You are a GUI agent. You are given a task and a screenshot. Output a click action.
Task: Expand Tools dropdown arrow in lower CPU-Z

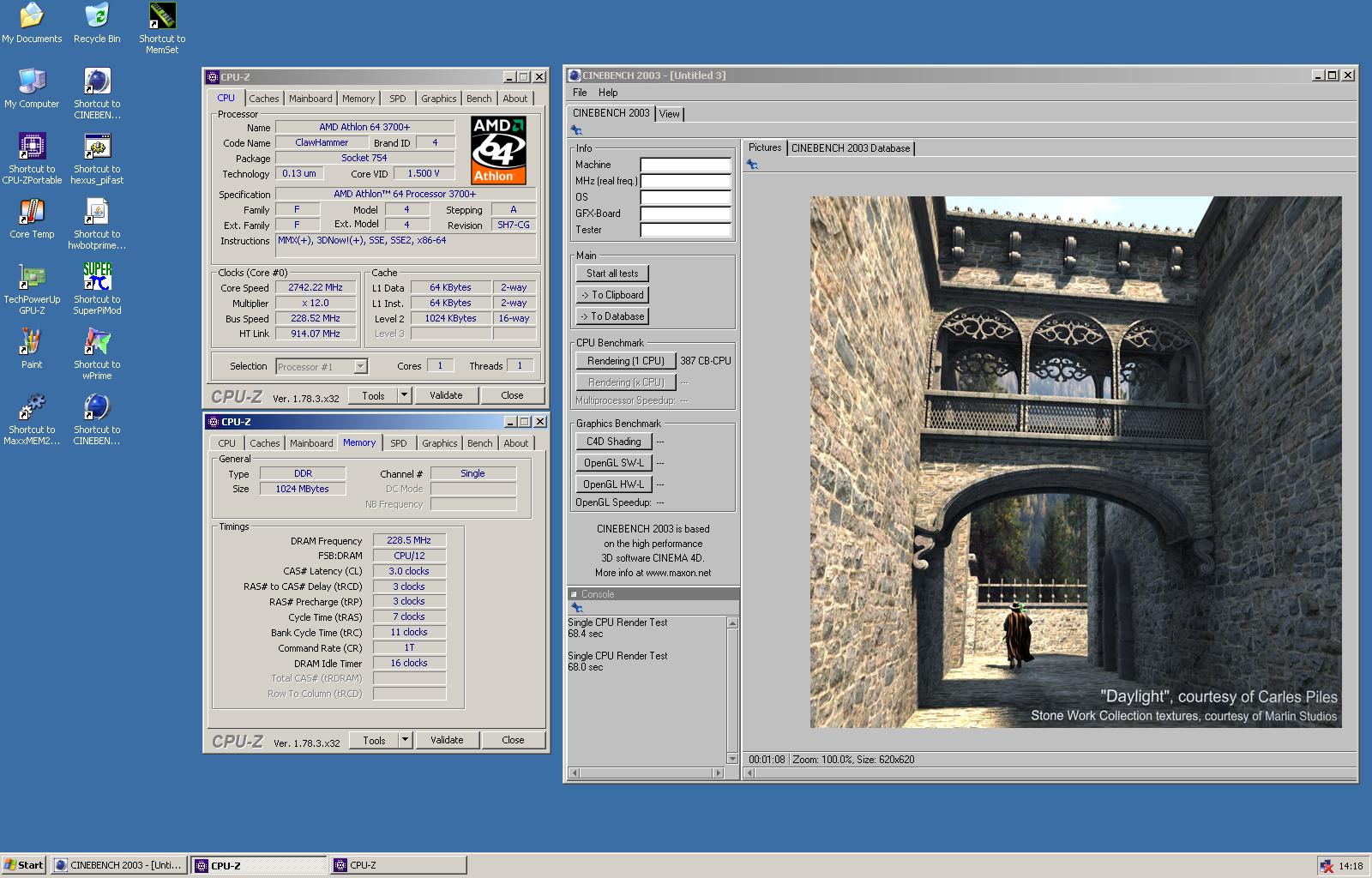click(406, 740)
